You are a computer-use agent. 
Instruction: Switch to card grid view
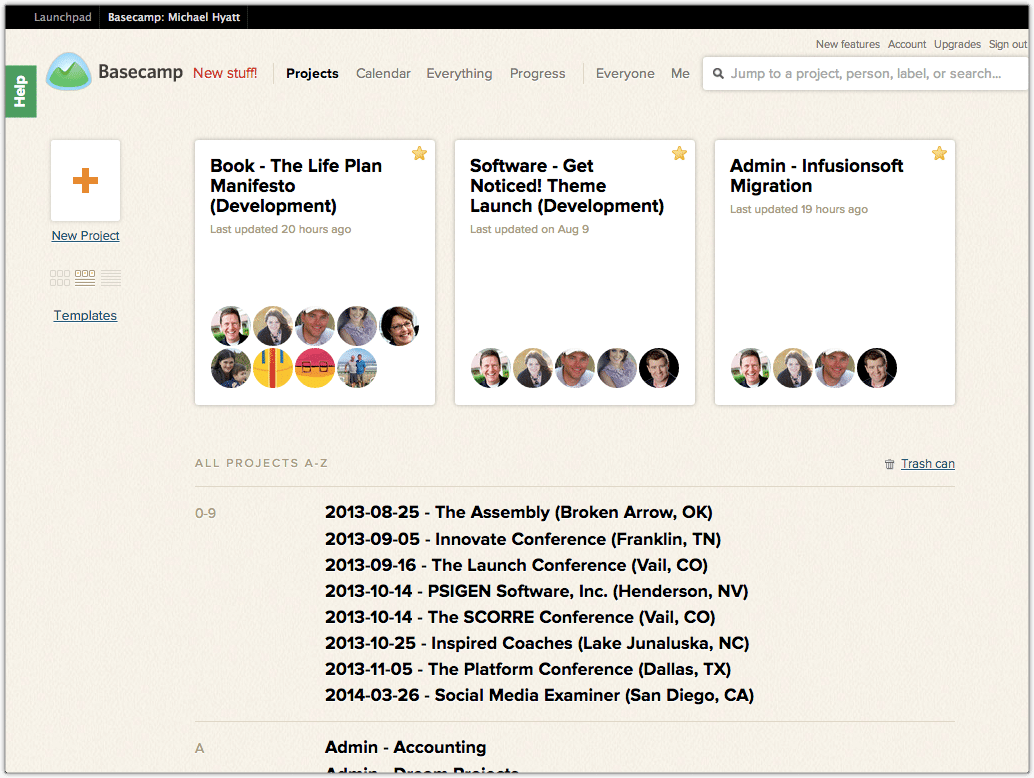(60, 278)
